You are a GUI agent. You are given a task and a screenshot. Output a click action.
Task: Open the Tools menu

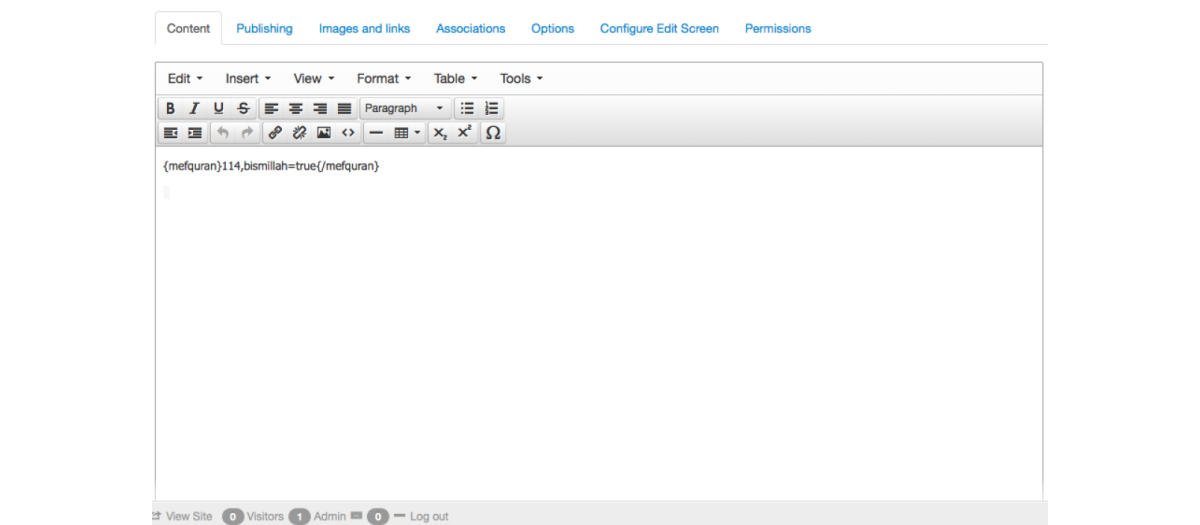point(521,78)
